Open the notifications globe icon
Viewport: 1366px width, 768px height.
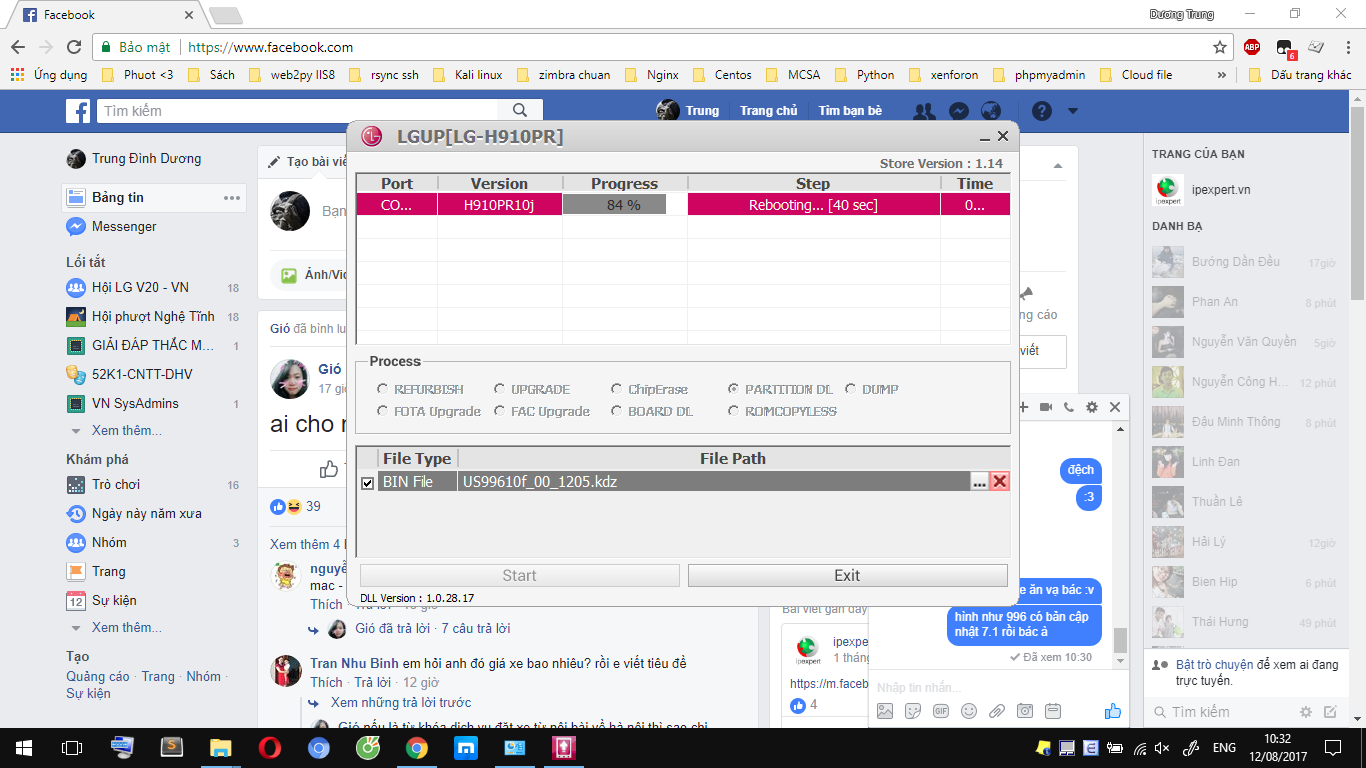(991, 111)
